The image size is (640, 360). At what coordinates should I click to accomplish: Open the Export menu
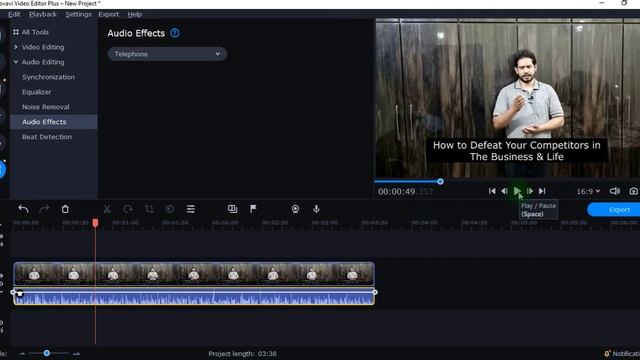point(109,14)
